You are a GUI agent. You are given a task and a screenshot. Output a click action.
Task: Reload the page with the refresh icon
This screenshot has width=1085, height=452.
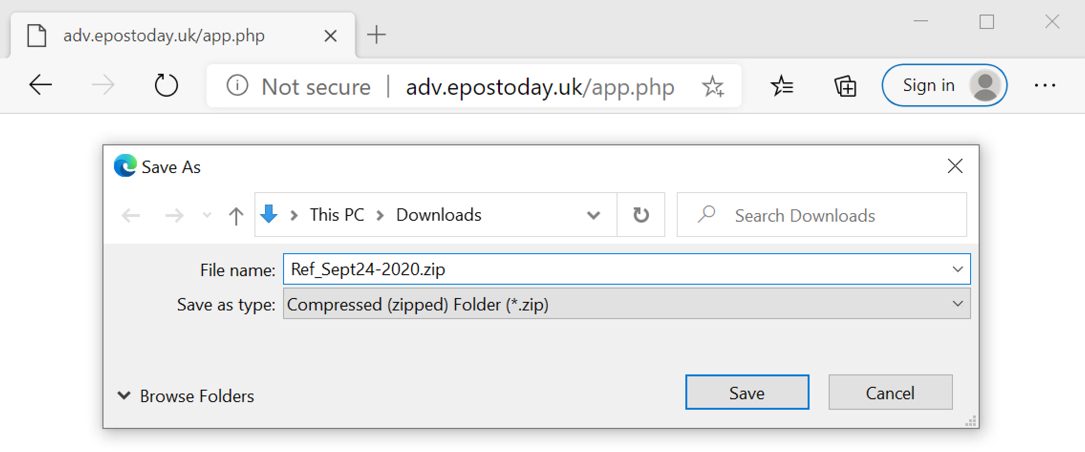(x=166, y=86)
